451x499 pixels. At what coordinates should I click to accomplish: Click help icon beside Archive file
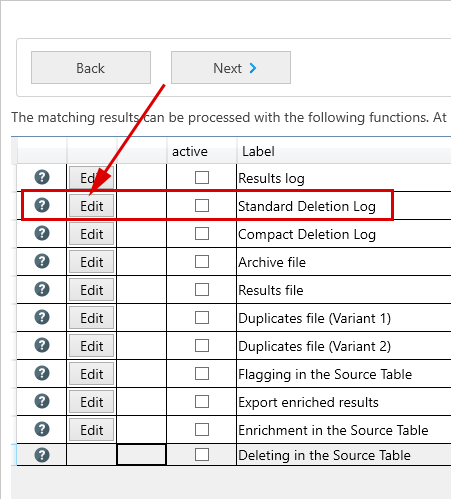click(42, 261)
